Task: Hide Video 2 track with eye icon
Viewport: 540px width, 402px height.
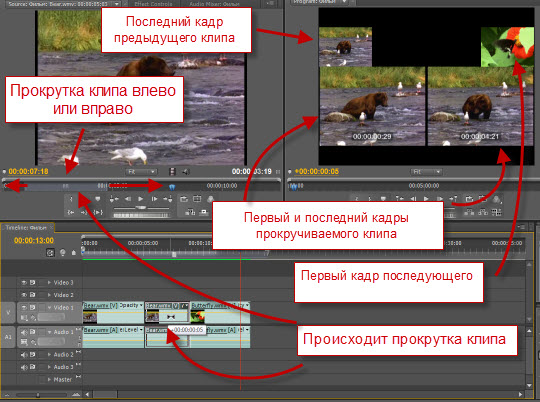Action: 24,295
